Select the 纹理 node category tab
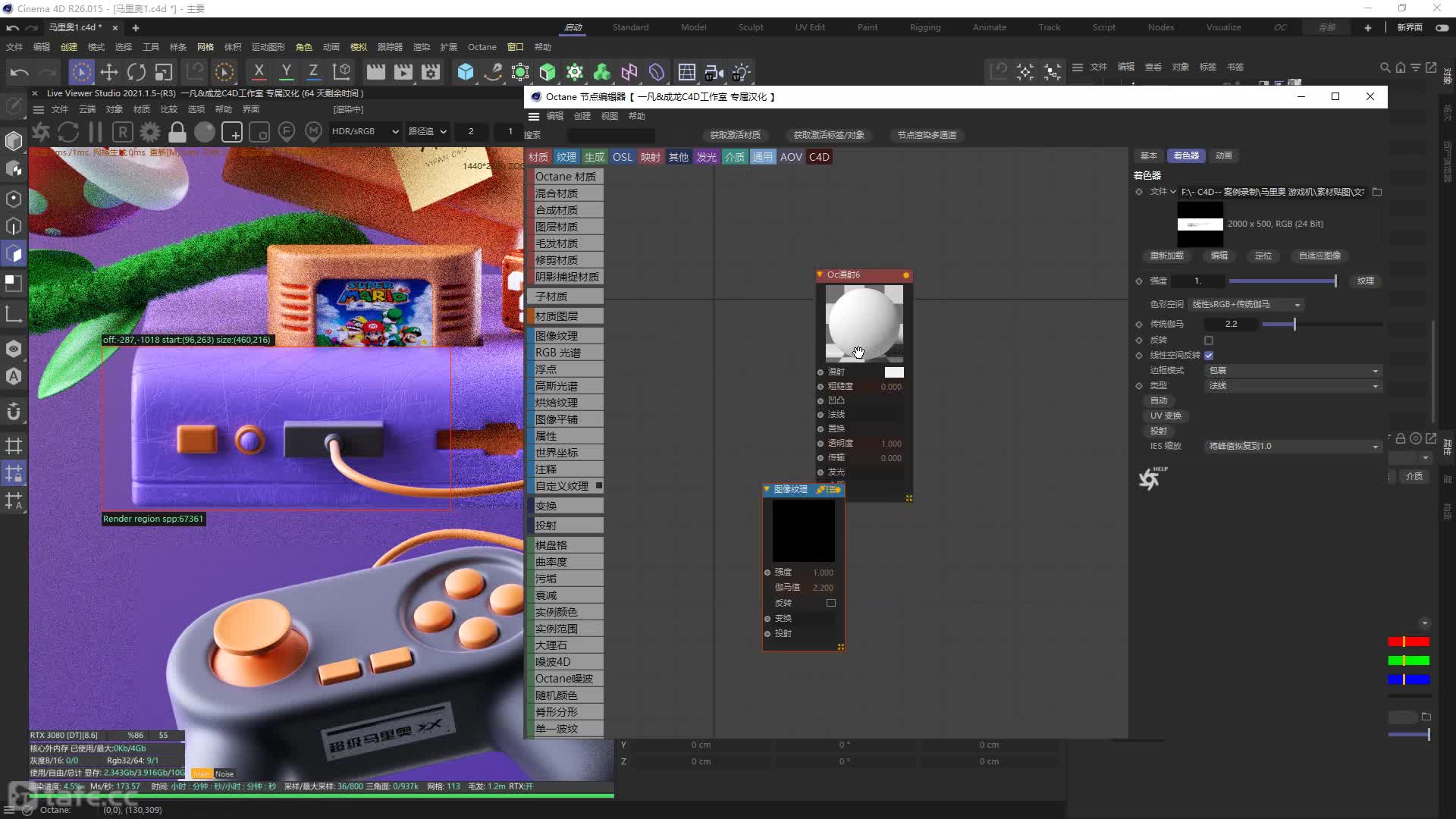This screenshot has width=1456, height=819. [x=566, y=157]
